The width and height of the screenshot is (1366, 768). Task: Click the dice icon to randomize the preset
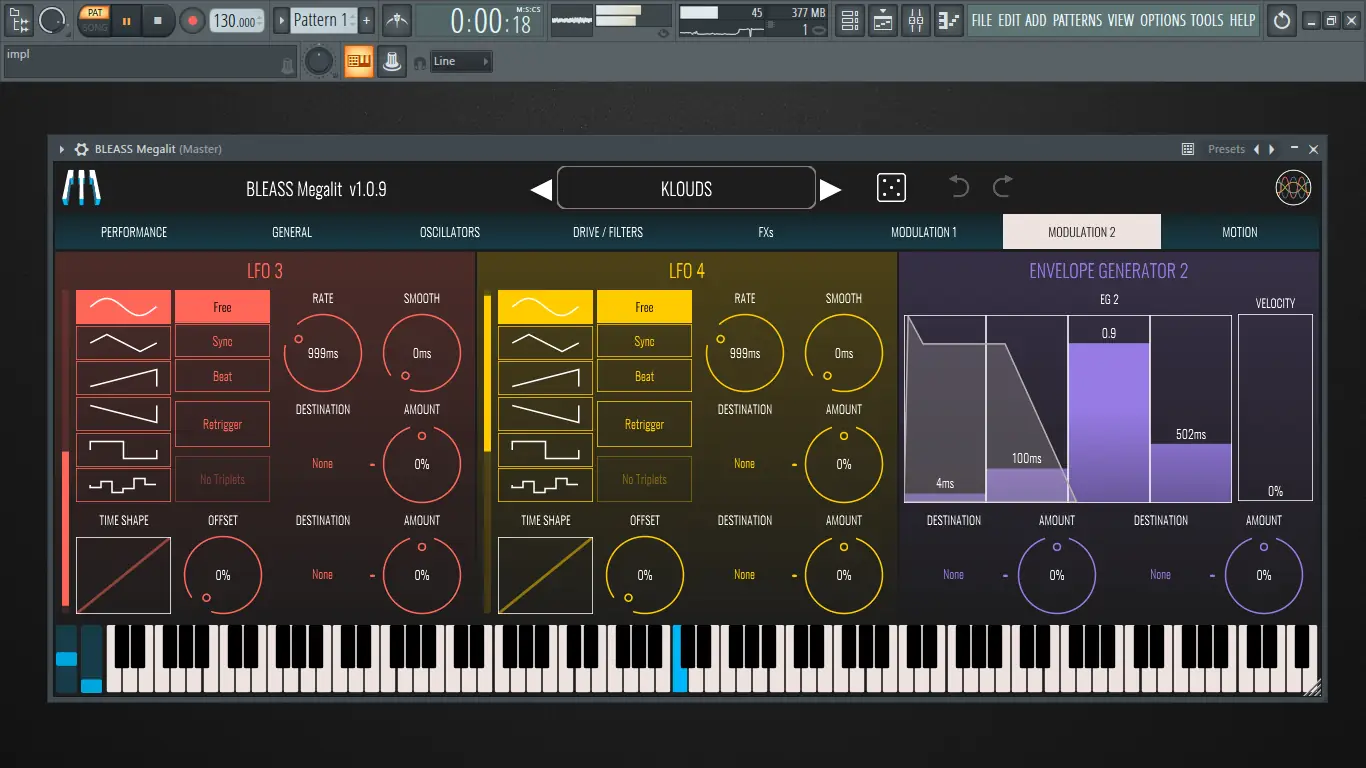(x=891, y=188)
